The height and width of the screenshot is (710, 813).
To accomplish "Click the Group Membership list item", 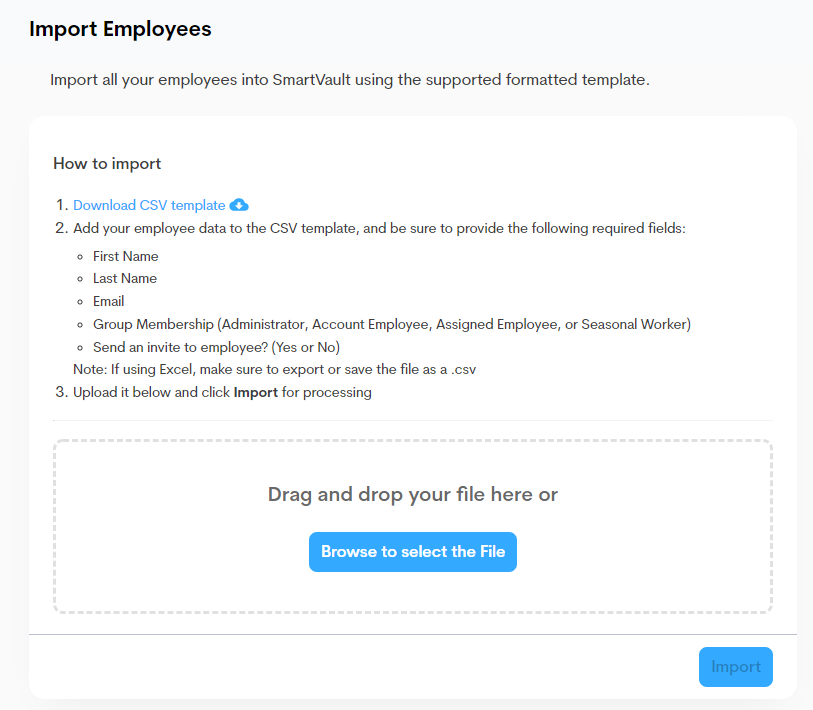I will [156, 324].
